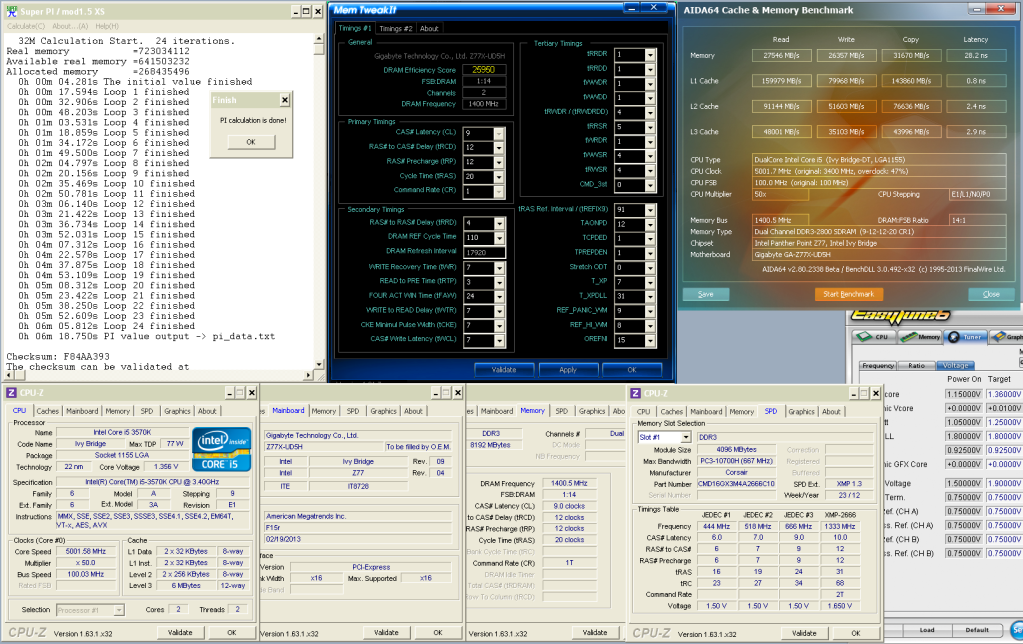Click the Z icon of the CPU-Z SPD window
Viewport: 1023px width, 644px height.
tap(635, 393)
